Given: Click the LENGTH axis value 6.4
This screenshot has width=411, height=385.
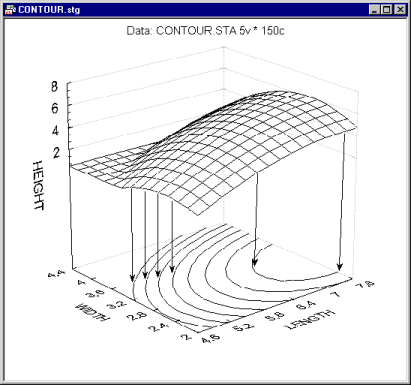Looking at the screenshot, I should [x=305, y=304].
